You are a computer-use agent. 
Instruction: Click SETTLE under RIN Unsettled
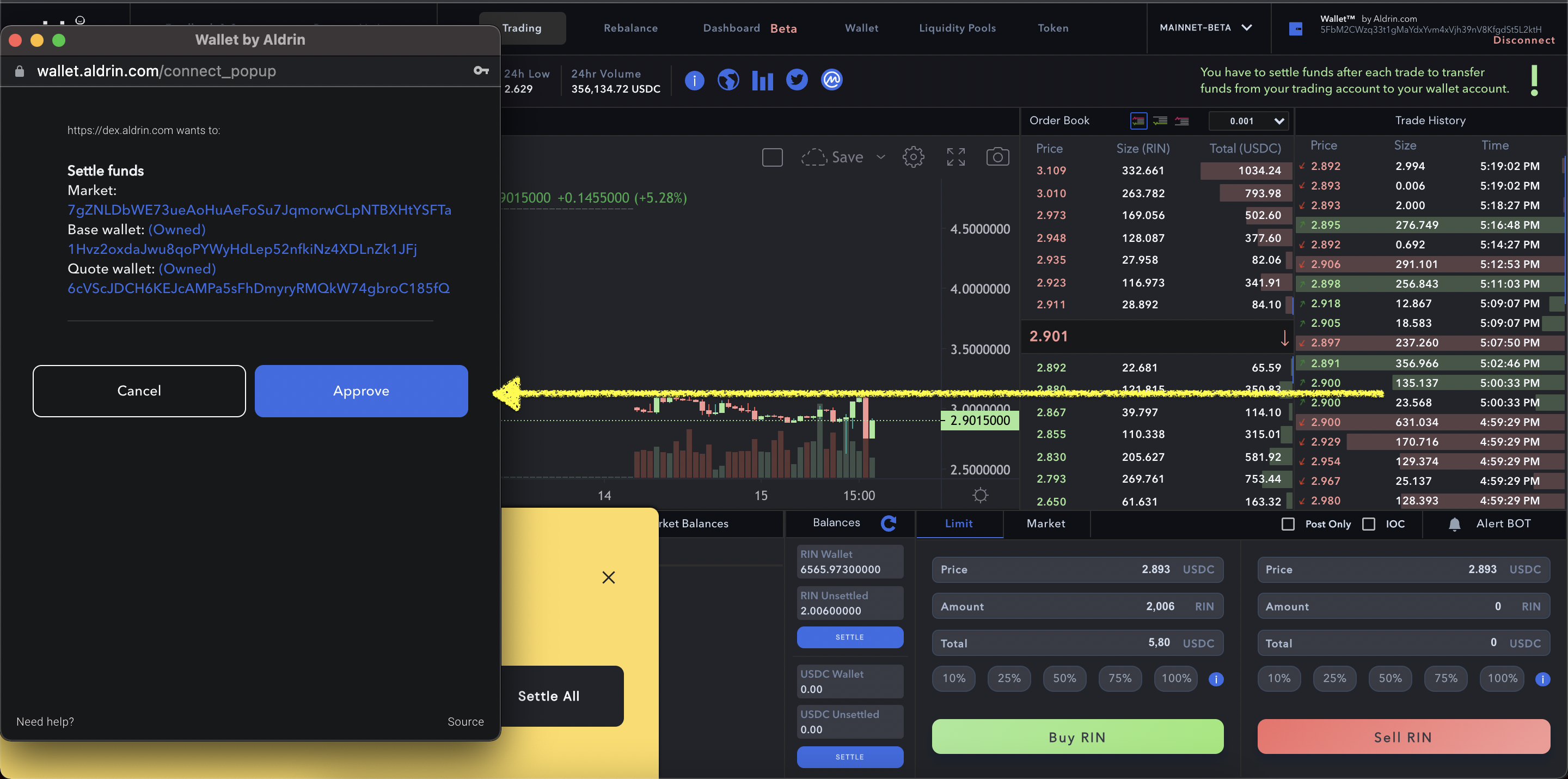coord(850,637)
